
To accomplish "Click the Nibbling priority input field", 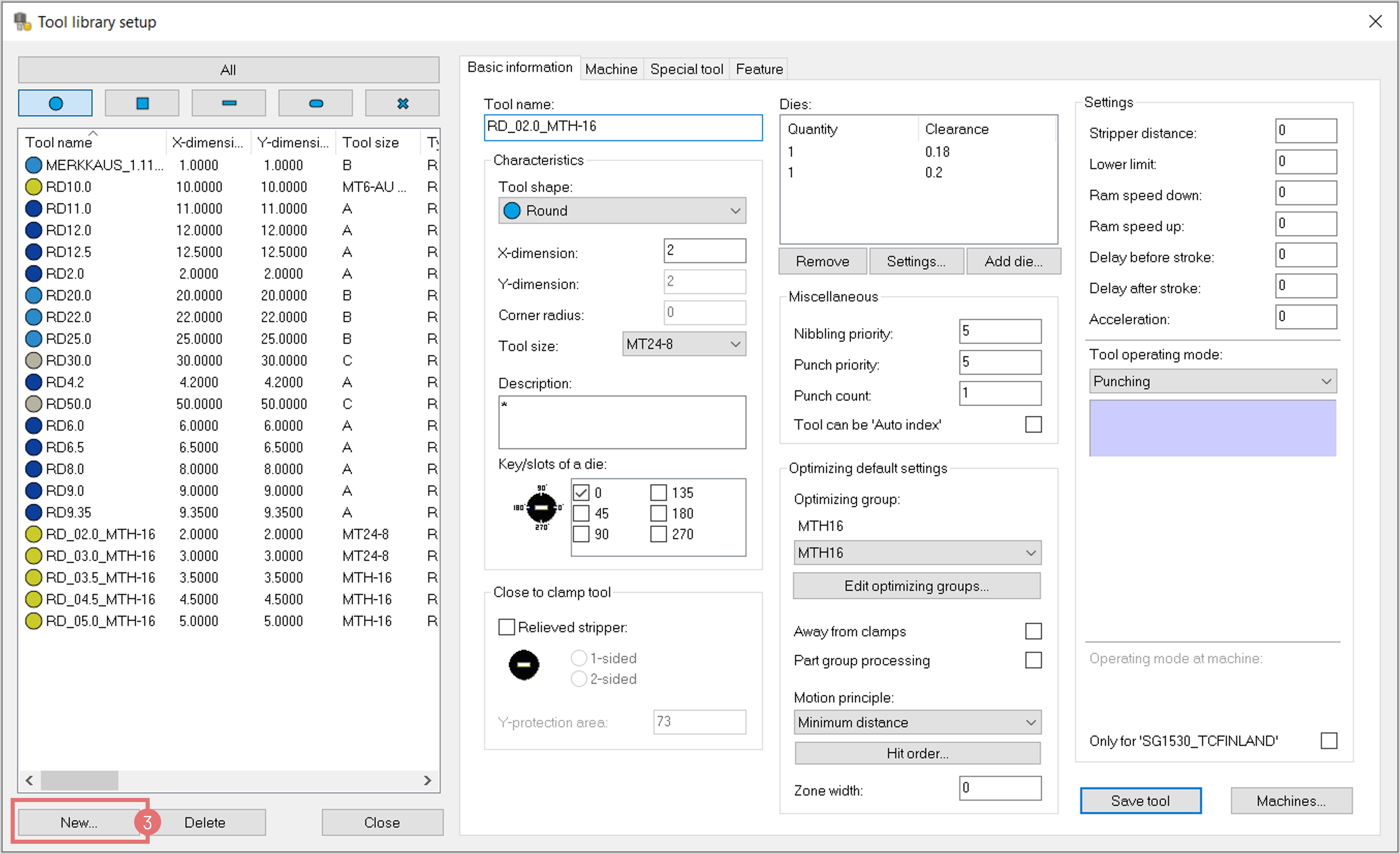I will (1000, 331).
